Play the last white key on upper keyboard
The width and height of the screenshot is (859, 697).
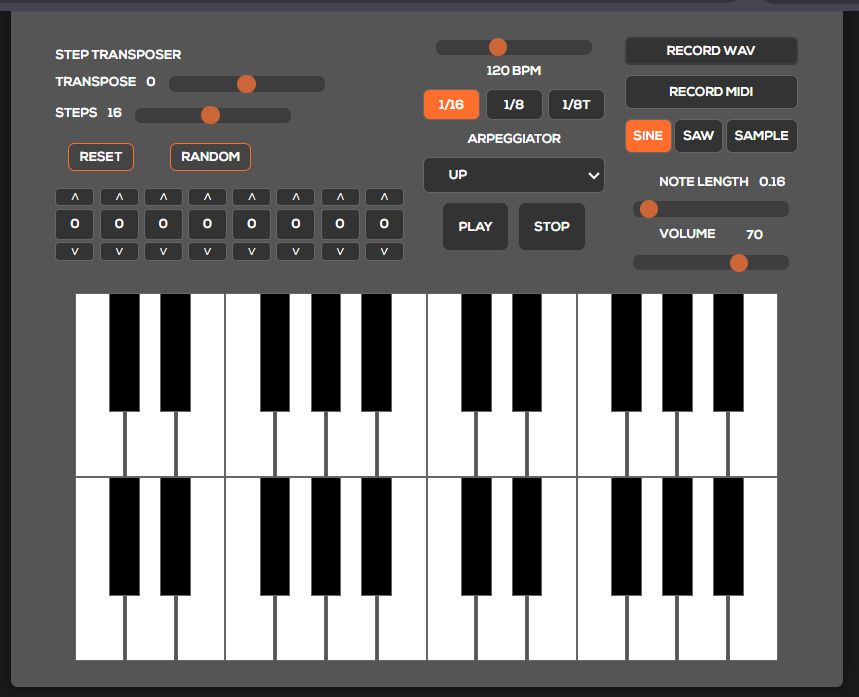(x=754, y=444)
